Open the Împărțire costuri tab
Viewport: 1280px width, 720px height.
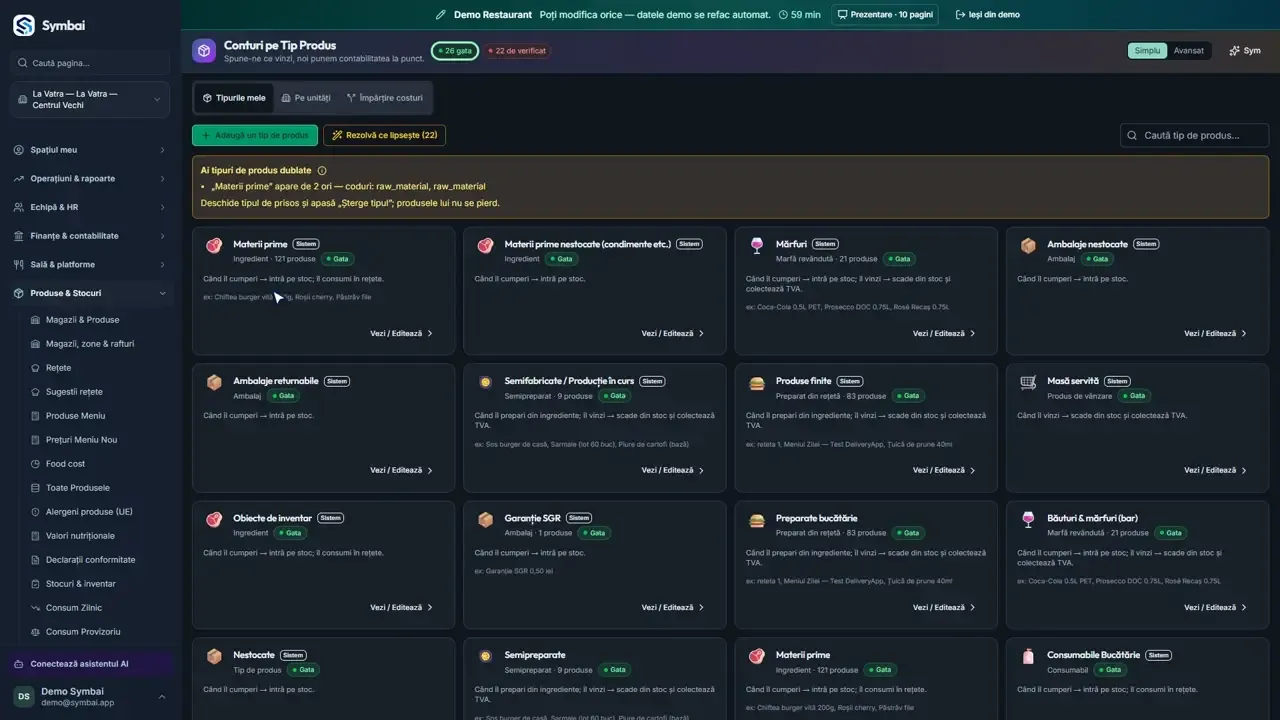(x=385, y=98)
